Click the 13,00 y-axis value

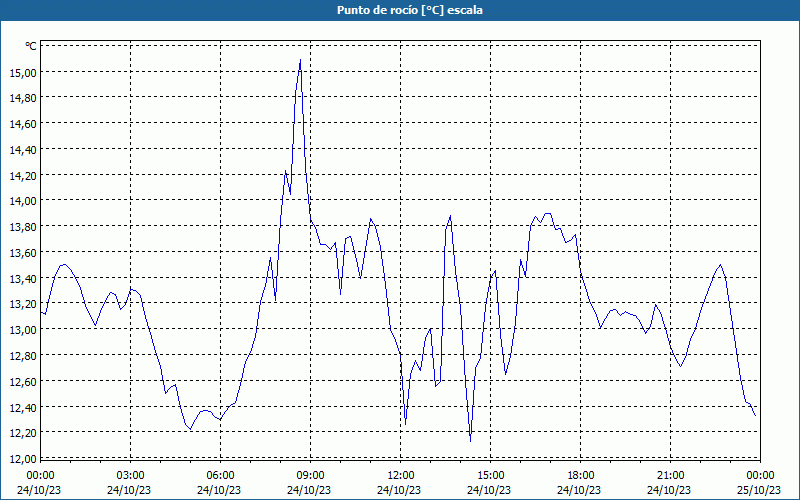click(x=23, y=330)
